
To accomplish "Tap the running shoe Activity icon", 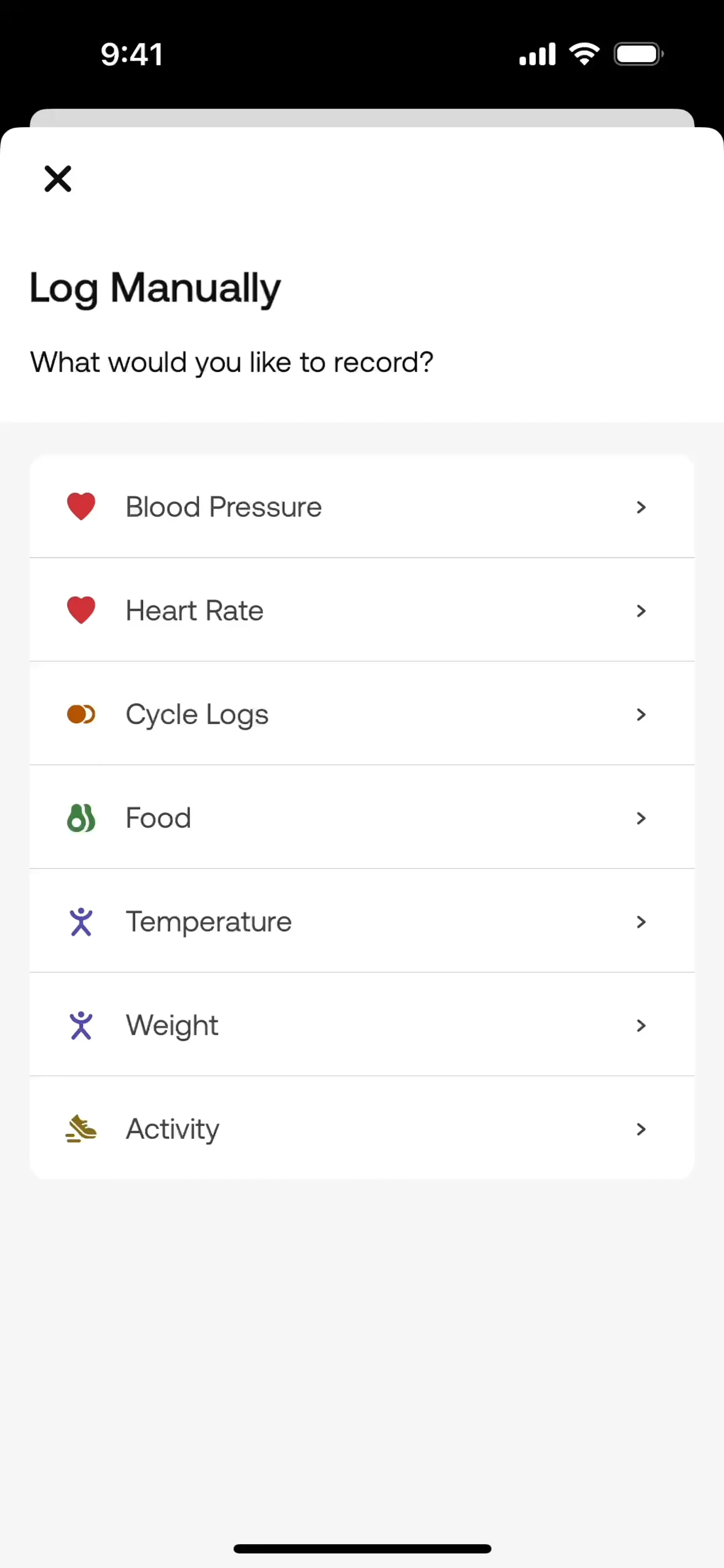I will 81,1129.
